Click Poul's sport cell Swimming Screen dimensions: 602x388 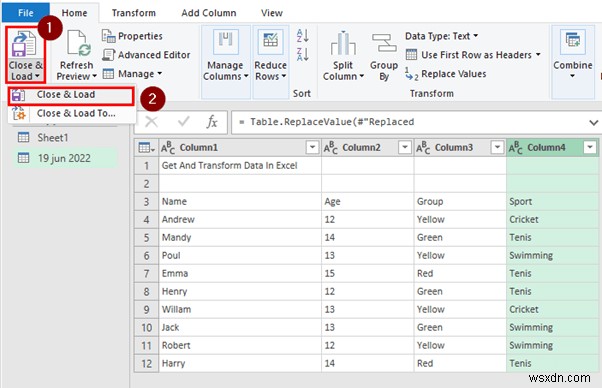pos(552,256)
